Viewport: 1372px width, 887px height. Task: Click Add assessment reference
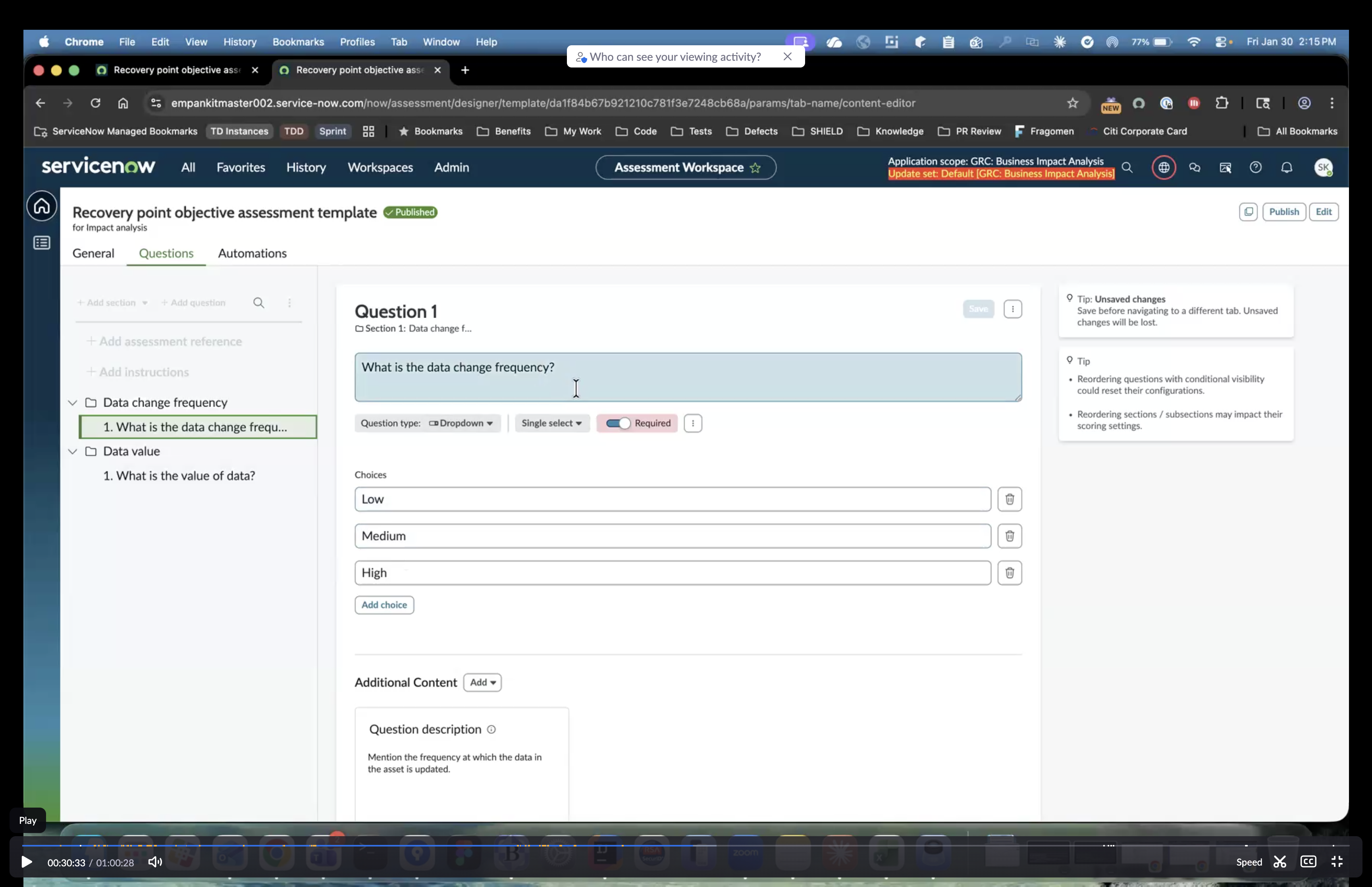point(164,341)
